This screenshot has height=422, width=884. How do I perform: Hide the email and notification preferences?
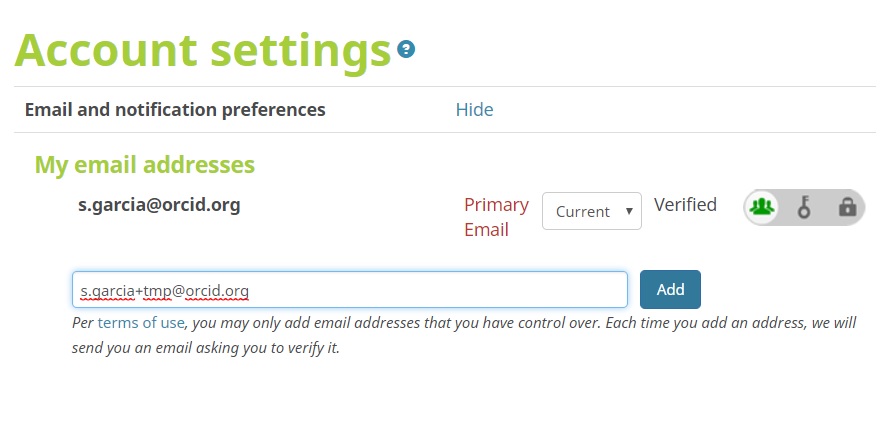click(x=474, y=110)
